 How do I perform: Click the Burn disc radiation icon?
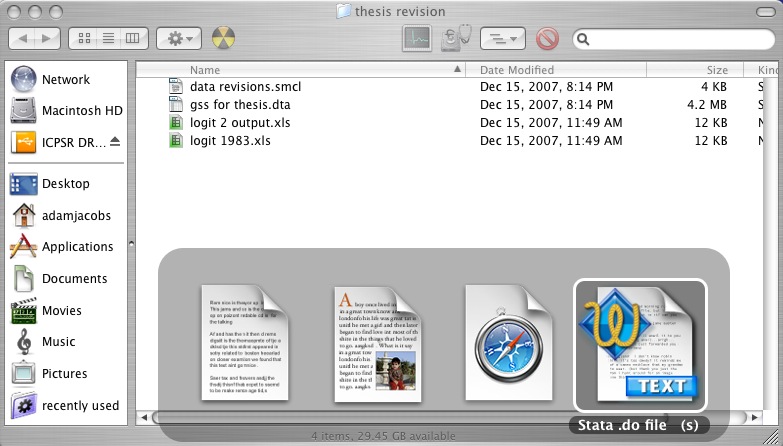coord(226,39)
